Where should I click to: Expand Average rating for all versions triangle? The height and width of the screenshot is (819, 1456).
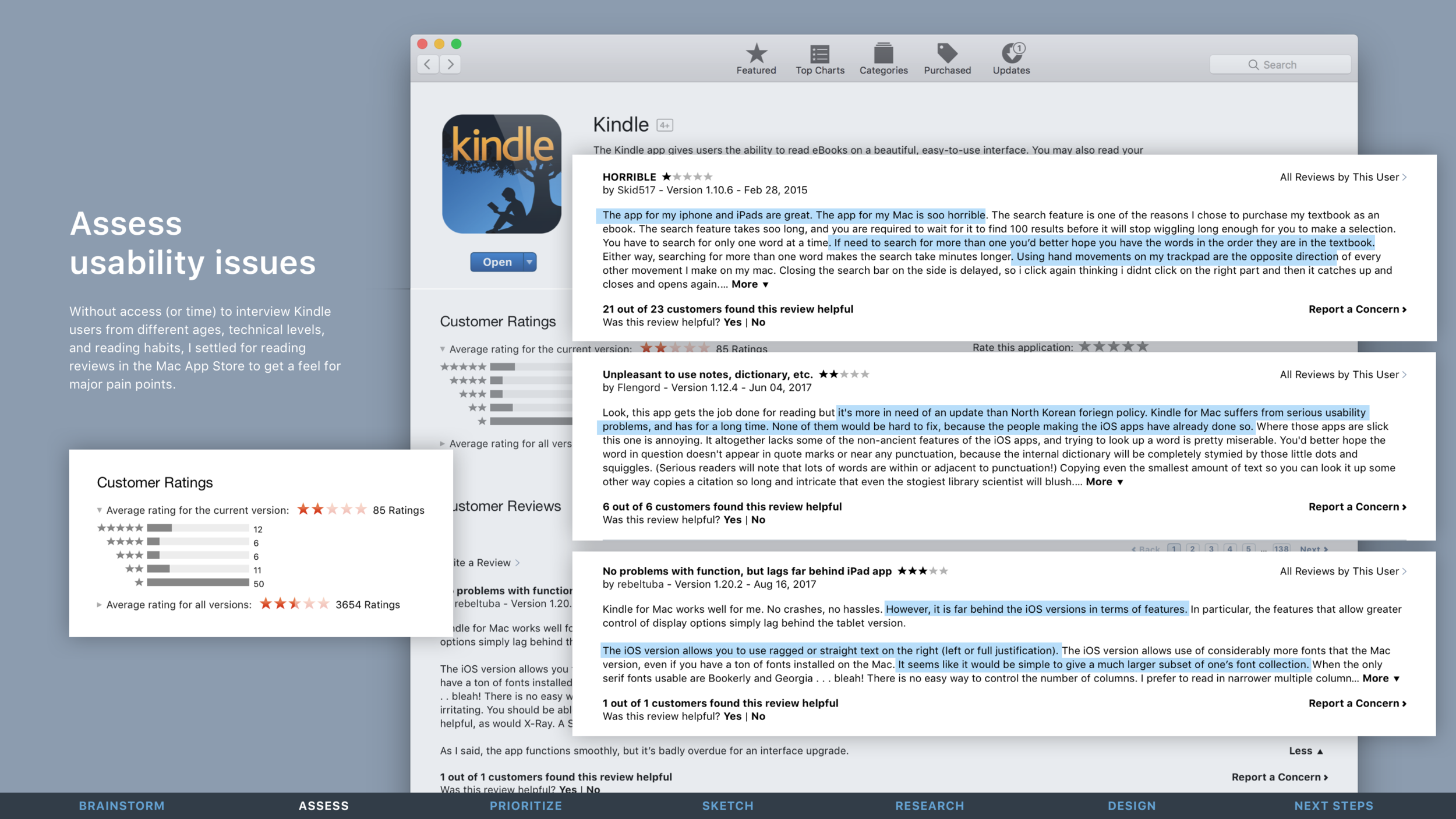point(99,605)
